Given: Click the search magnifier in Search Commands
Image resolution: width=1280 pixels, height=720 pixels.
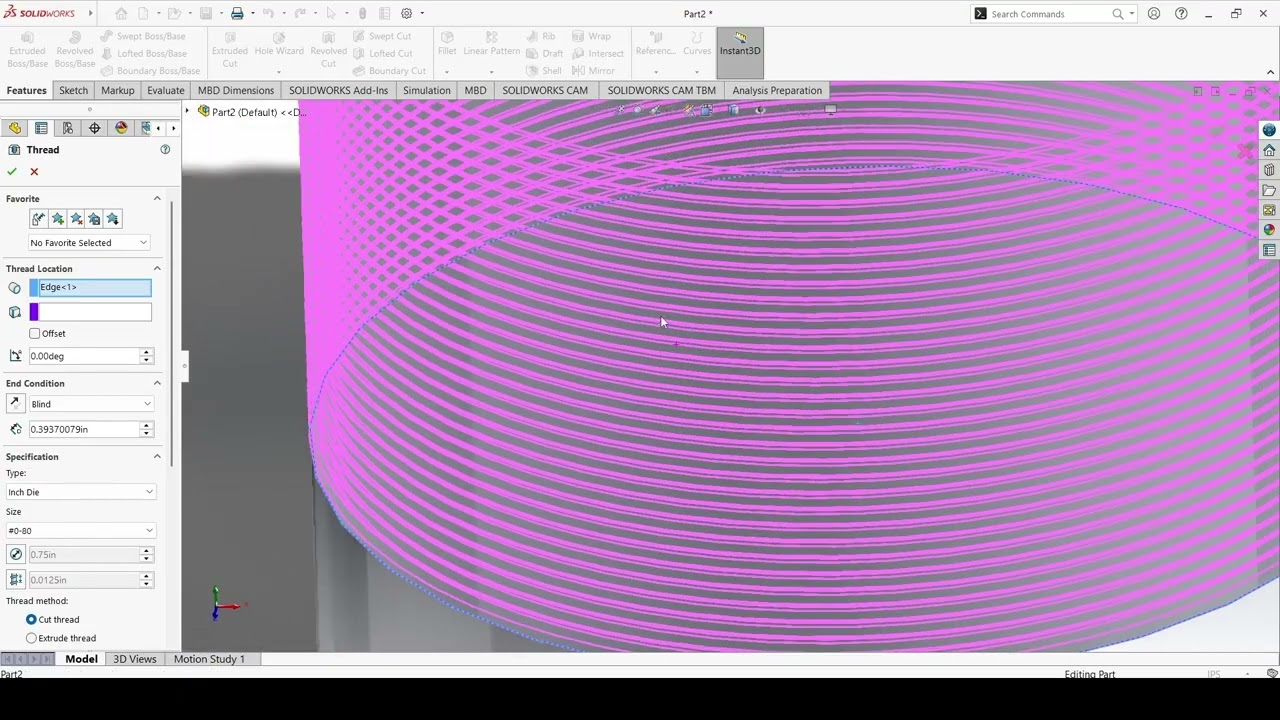Looking at the screenshot, I should tap(1117, 14).
